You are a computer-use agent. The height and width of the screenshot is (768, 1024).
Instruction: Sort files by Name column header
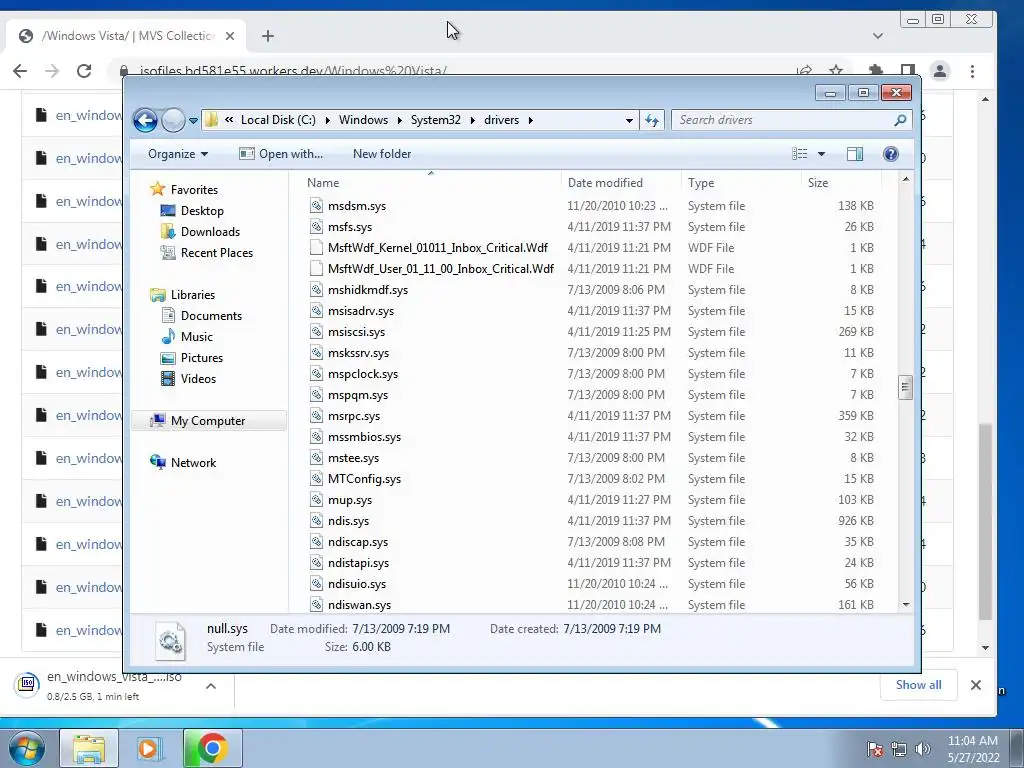coord(431,183)
